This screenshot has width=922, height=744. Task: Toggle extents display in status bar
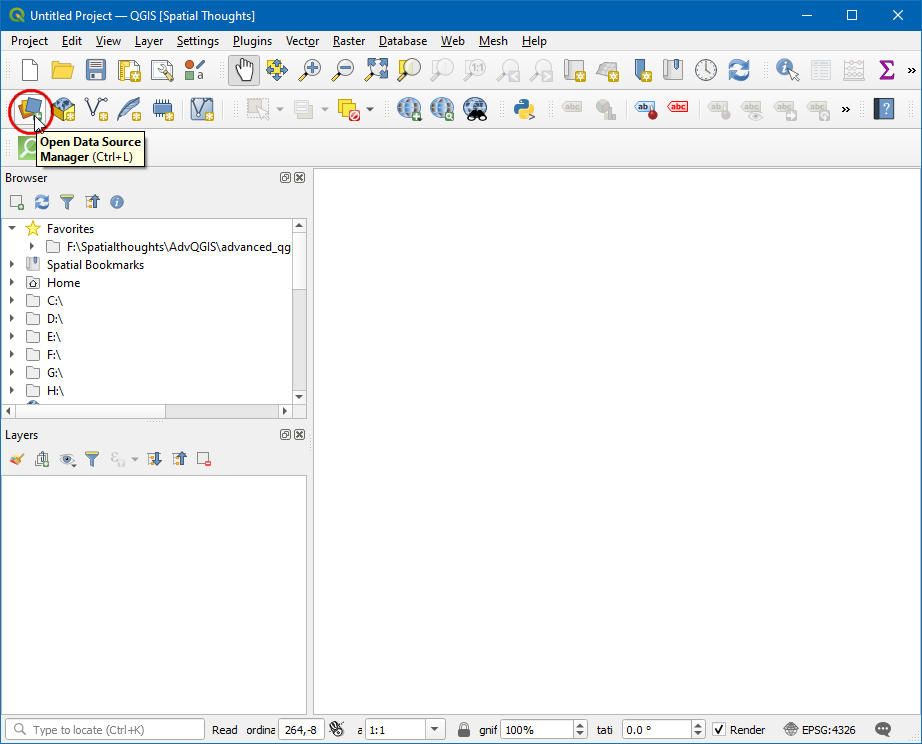pos(337,730)
